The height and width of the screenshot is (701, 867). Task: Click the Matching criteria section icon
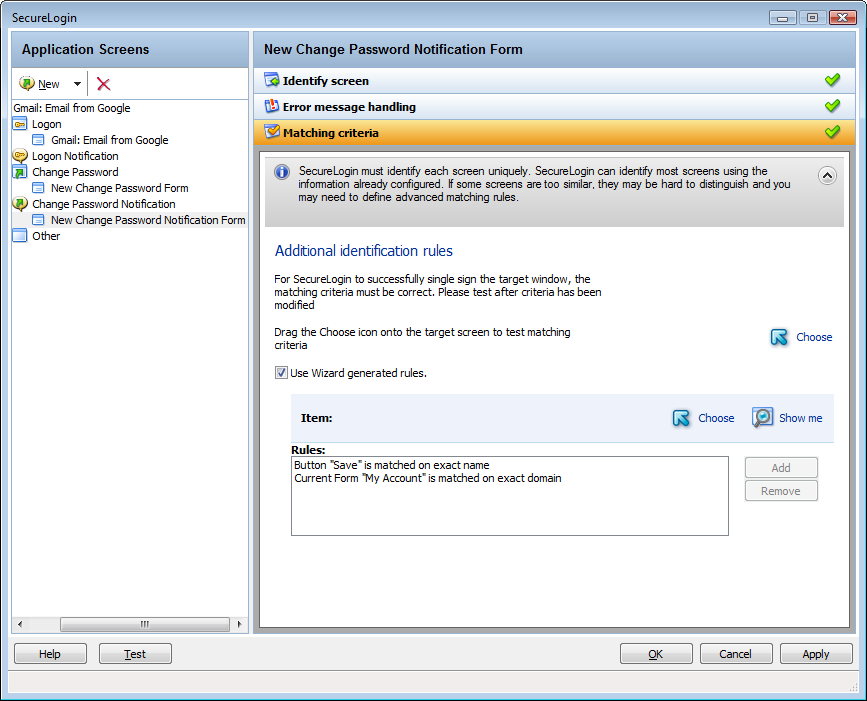pyautogui.click(x=271, y=132)
